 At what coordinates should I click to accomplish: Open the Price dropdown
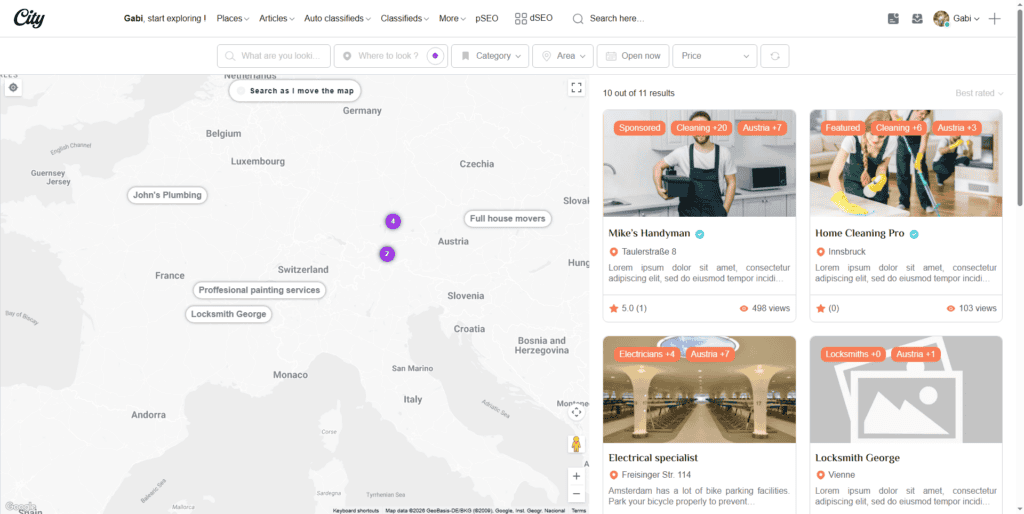[x=715, y=56]
